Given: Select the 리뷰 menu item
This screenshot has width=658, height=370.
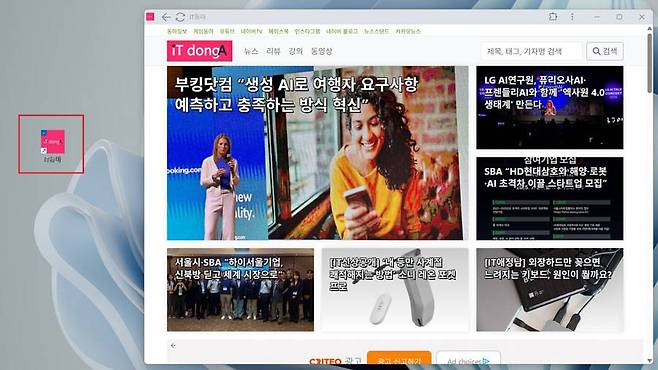Looking at the screenshot, I should click(x=273, y=51).
